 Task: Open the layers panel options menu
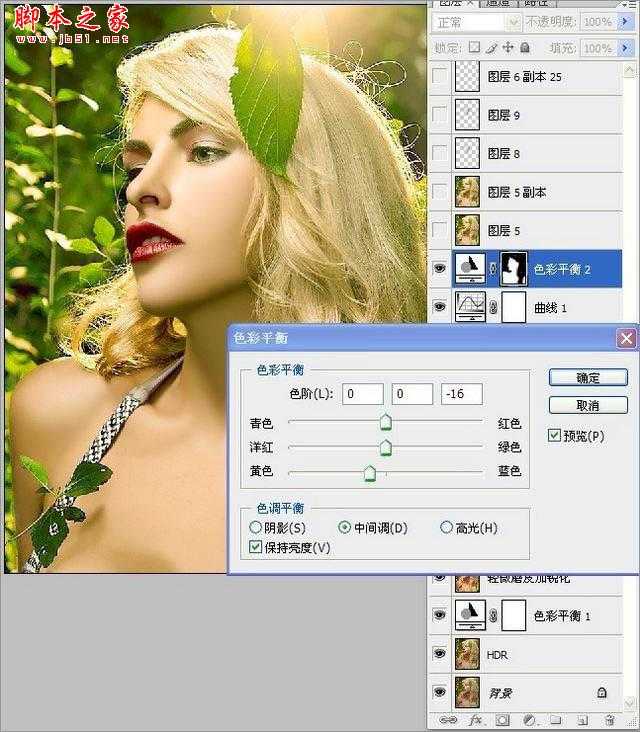click(631, 4)
